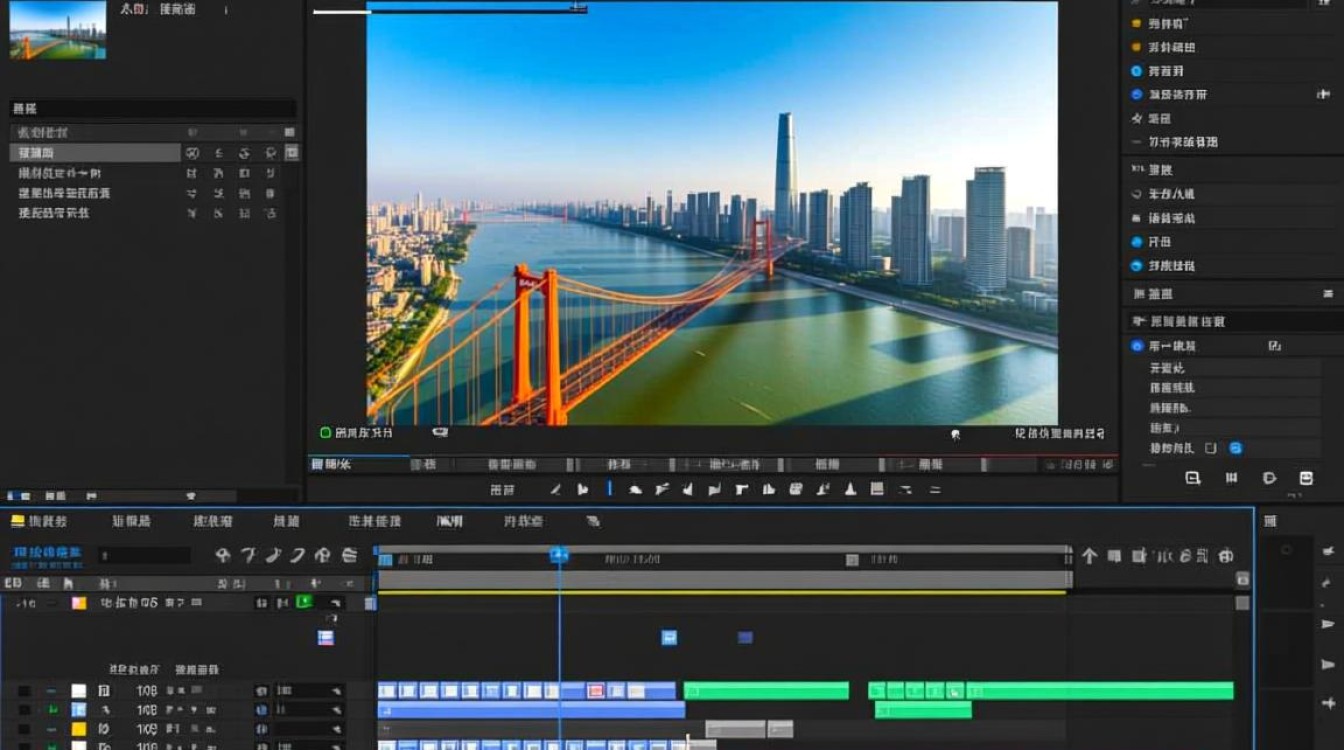The height and width of the screenshot is (750, 1344).
Task: Click the printer-like icon in timeline header tools
Action: [x=349, y=555]
